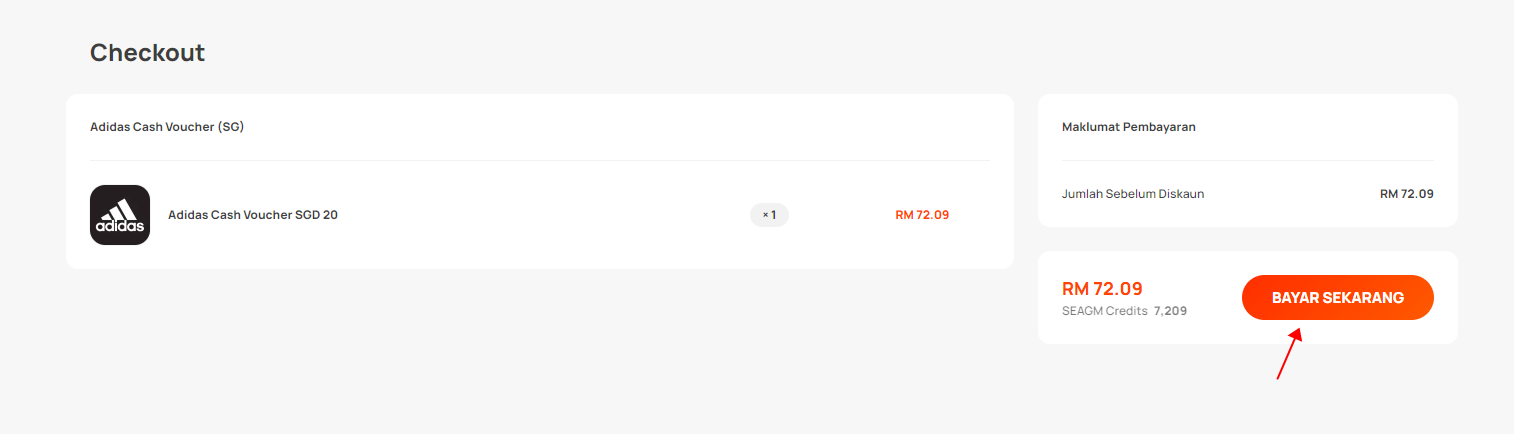Click the subtotal amount beside Jumlah Sebelum Diskaun

click(x=1407, y=194)
